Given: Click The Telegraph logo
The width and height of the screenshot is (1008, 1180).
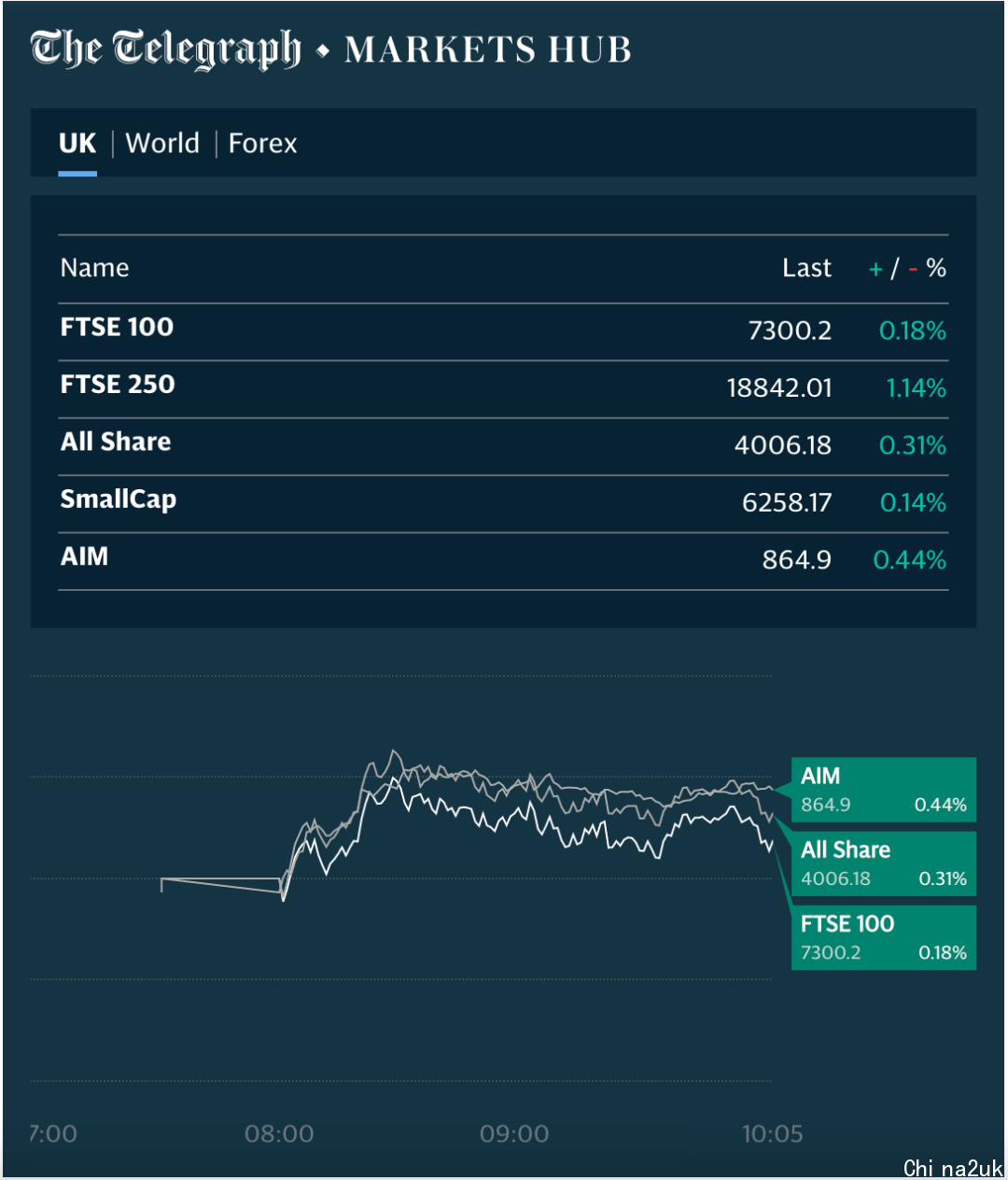Looking at the screenshot, I should [x=165, y=49].
